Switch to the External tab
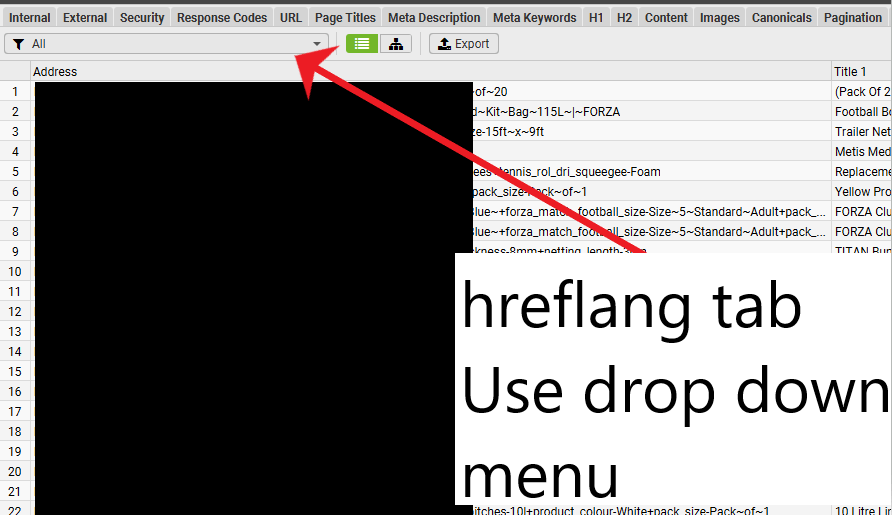 point(85,18)
